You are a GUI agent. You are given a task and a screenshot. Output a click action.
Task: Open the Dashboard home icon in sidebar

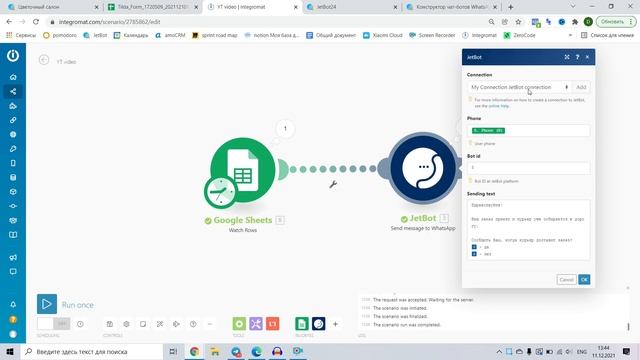(13, 77)
